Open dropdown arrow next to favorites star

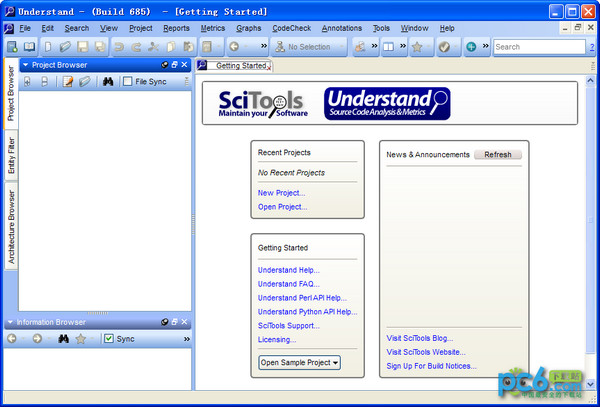[428, 47]
